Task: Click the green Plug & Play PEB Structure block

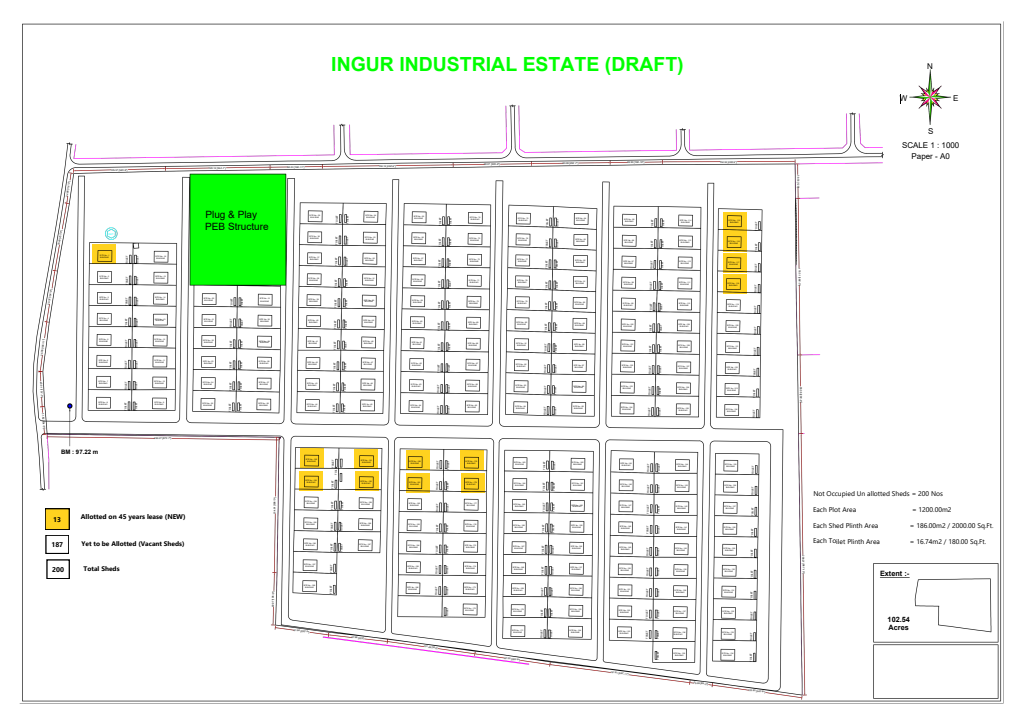Action: [x=238, y=229]
